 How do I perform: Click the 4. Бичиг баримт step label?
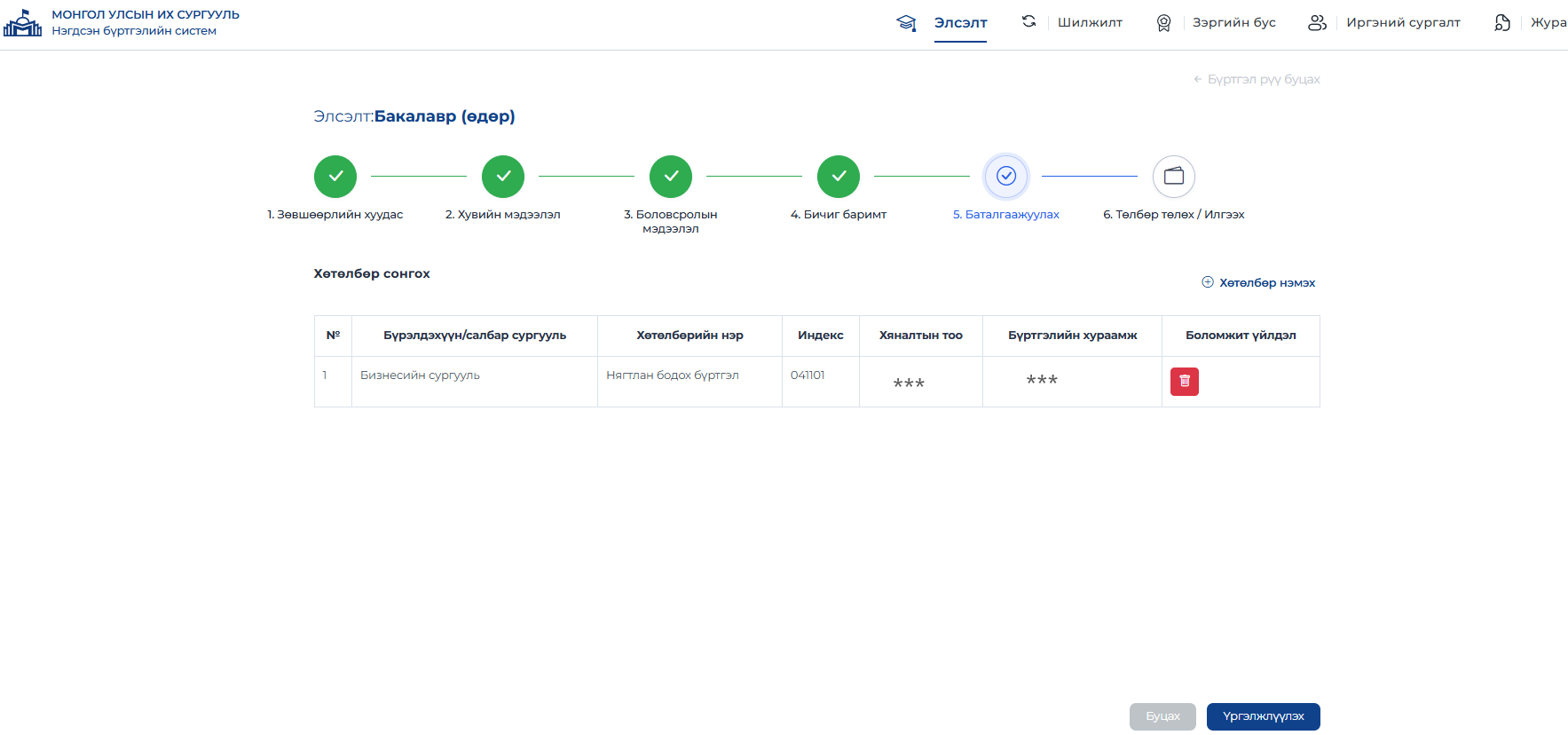(x=839, y=215)
